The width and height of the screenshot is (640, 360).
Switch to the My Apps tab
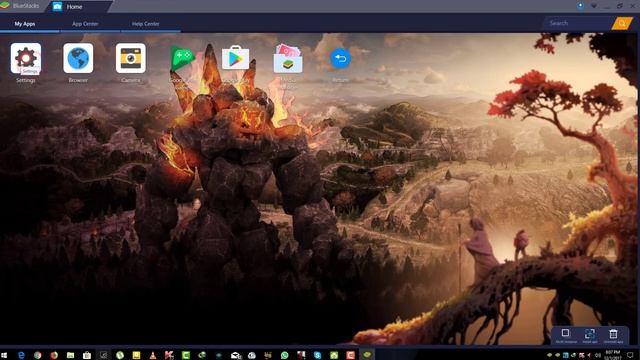pyautogui.click(x=25, y=24)
